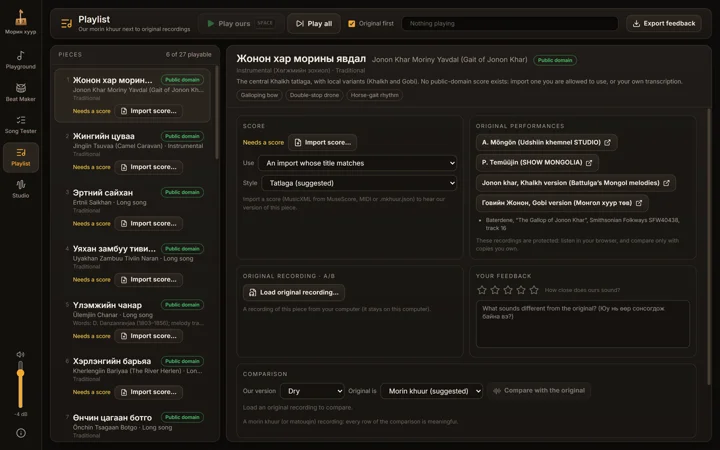Click Compare with the original button
The height and width of the screenshot is (450, 720).
[x=540, y=391]
